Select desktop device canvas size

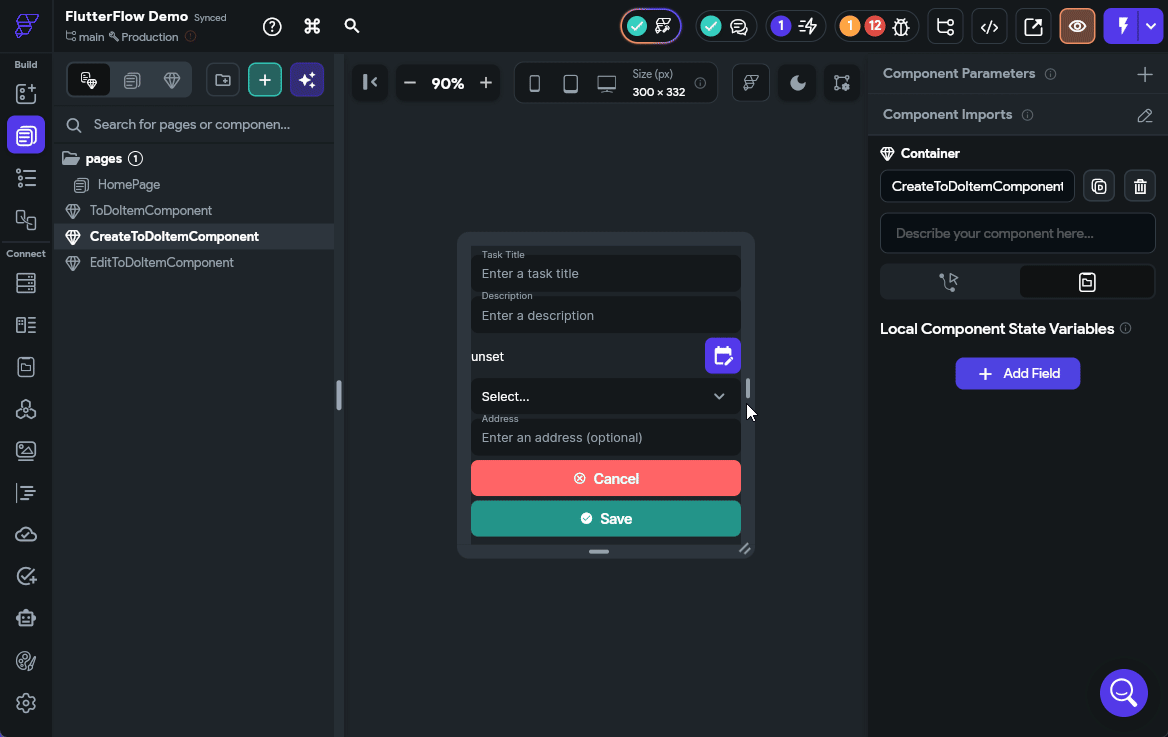pos(606,83)
